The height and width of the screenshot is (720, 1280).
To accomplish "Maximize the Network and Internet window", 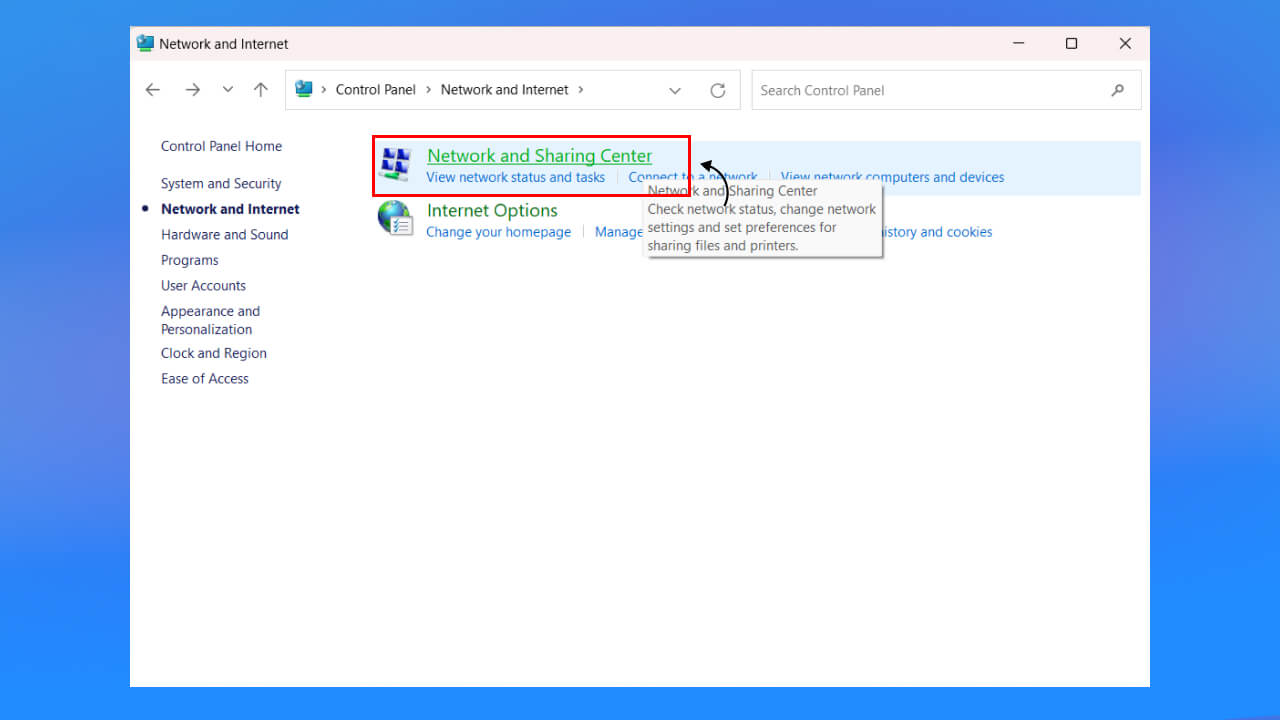I will [x=1071, y=43].
